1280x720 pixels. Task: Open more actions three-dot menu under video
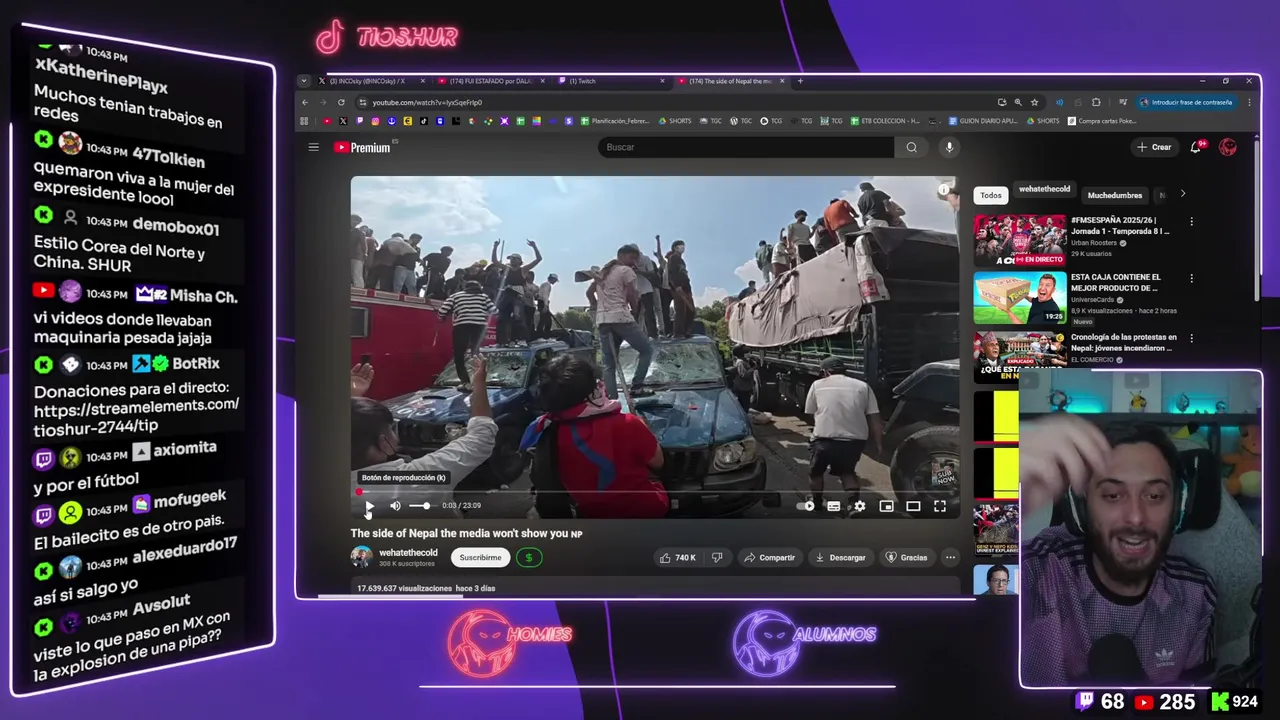[950, 557]
